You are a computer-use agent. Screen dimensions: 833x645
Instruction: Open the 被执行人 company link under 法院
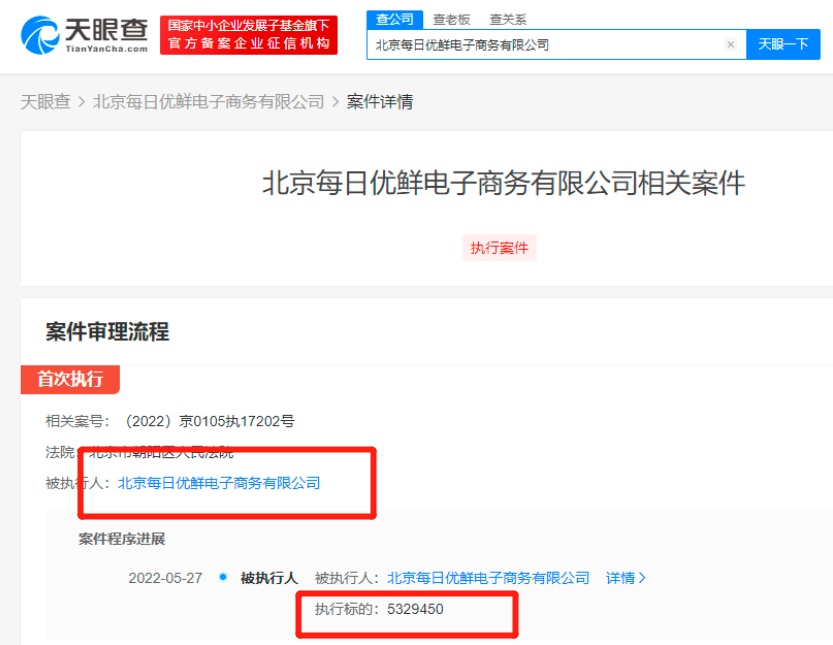pos(219,483)
